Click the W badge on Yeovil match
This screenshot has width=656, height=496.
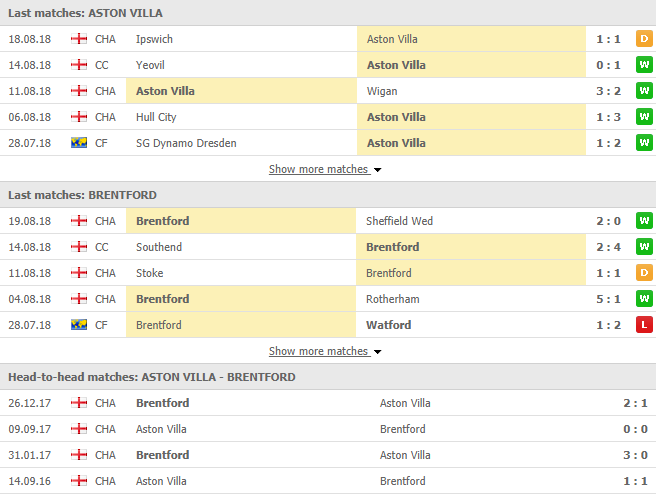tap(644, 65)
